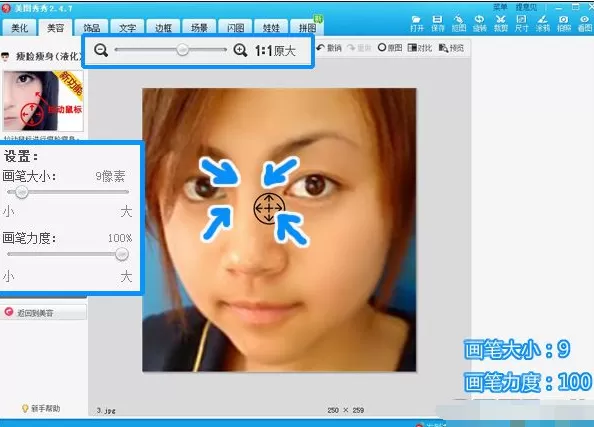Click the 提意见 feedback link
This screenshot has width=594, height=427.
(x=527, y=7)
